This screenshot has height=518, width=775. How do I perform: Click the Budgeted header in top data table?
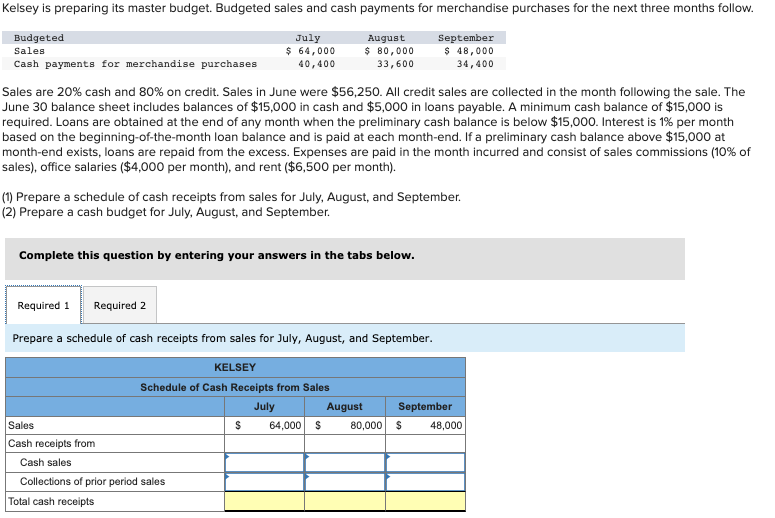(x=39, y=38)
